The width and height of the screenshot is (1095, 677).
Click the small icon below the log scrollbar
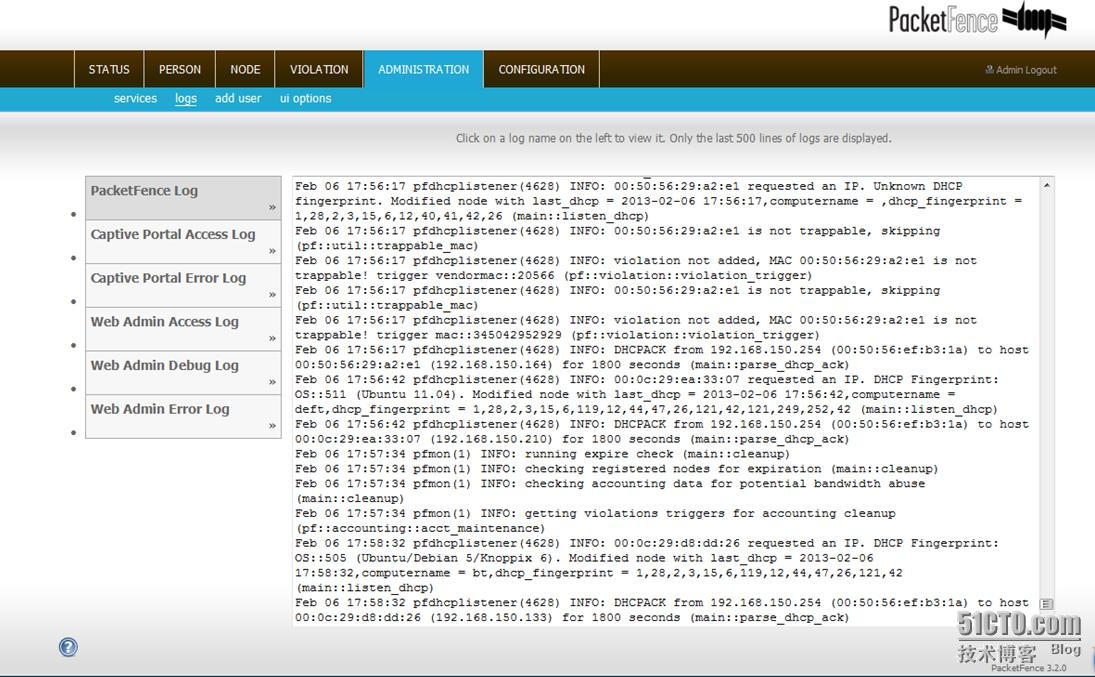click(1045, 604)
